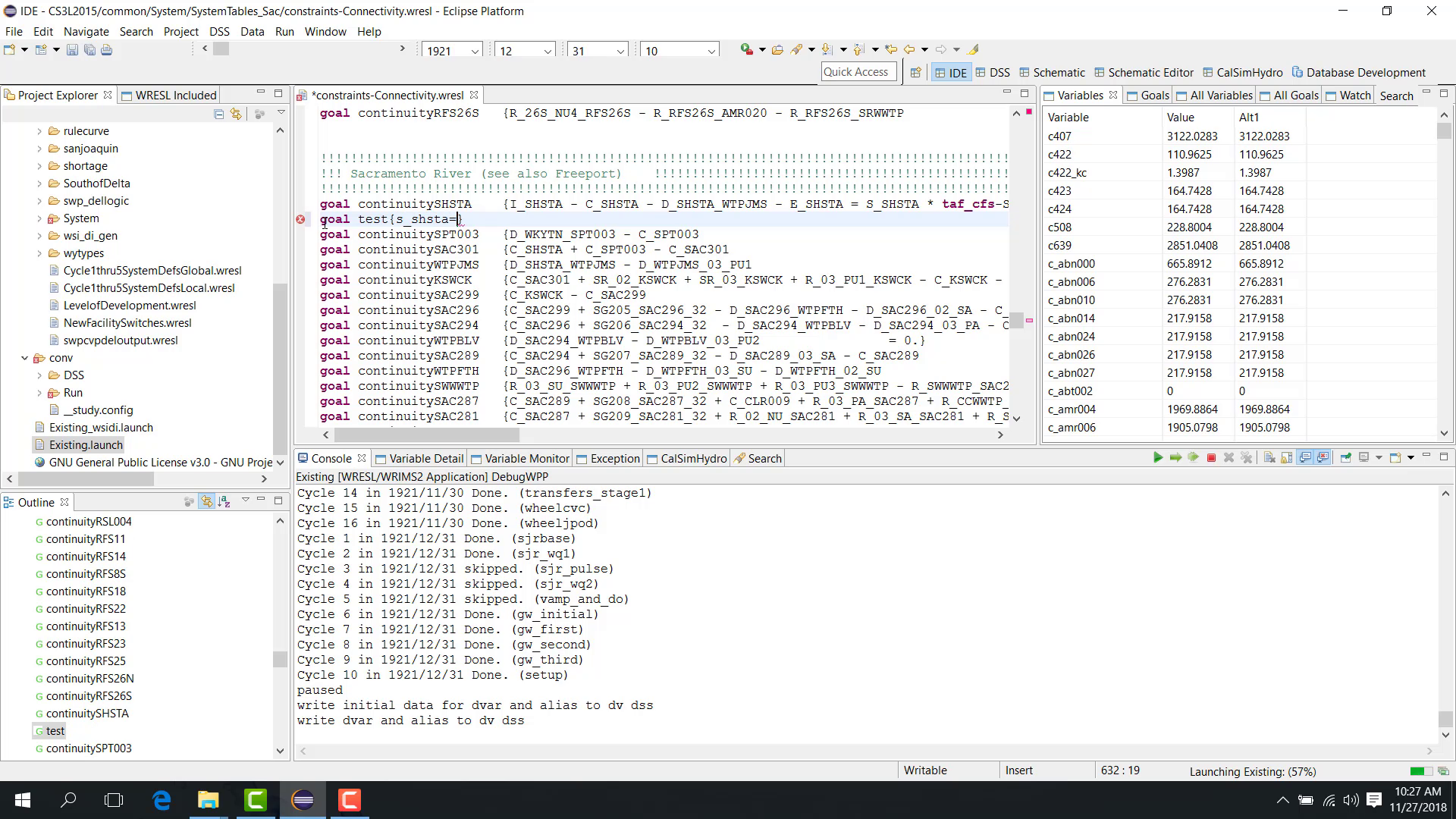
Task: Switch to the WRESL Included tab
Action: [x=168, y=95]
